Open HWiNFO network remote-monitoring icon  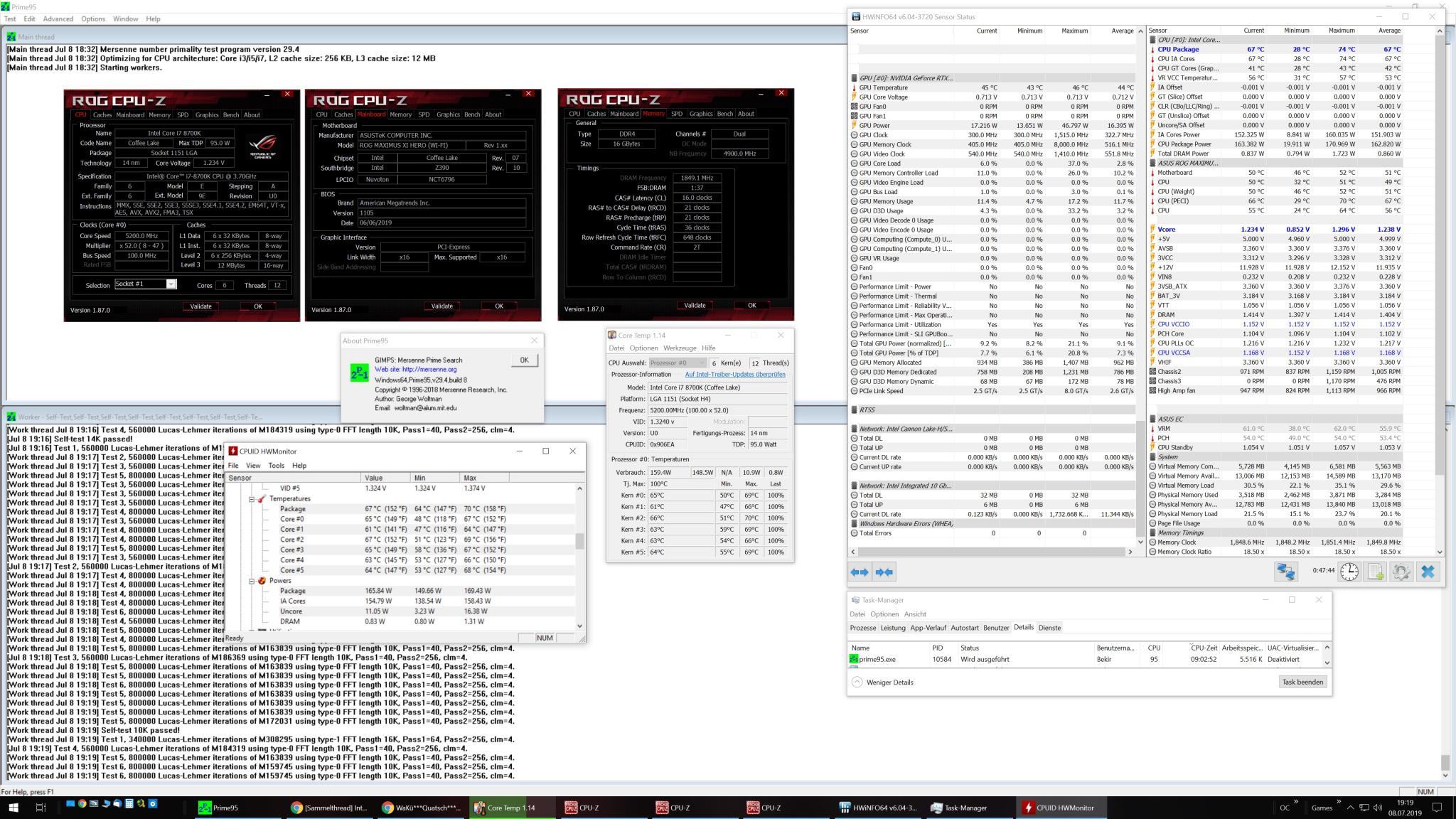click(x=1285, y=572)
